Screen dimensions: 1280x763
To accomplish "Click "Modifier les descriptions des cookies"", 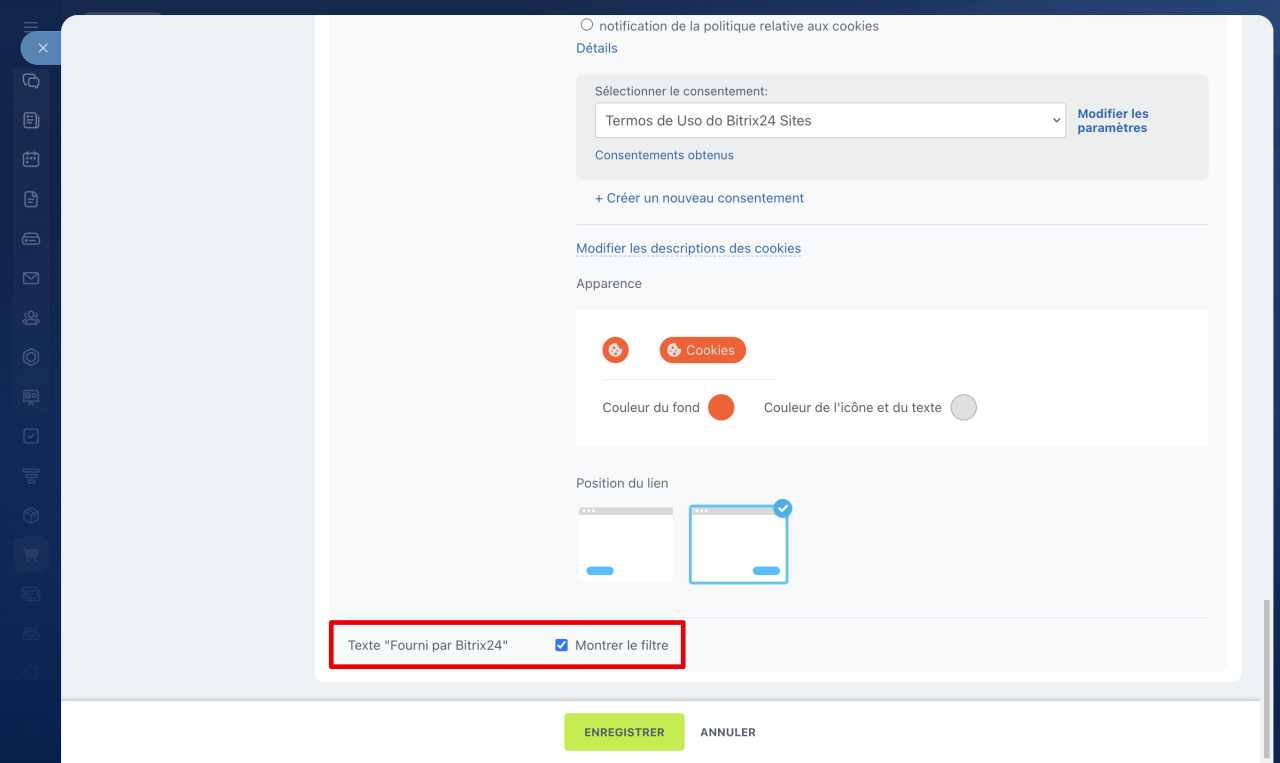I will point(688,248).
